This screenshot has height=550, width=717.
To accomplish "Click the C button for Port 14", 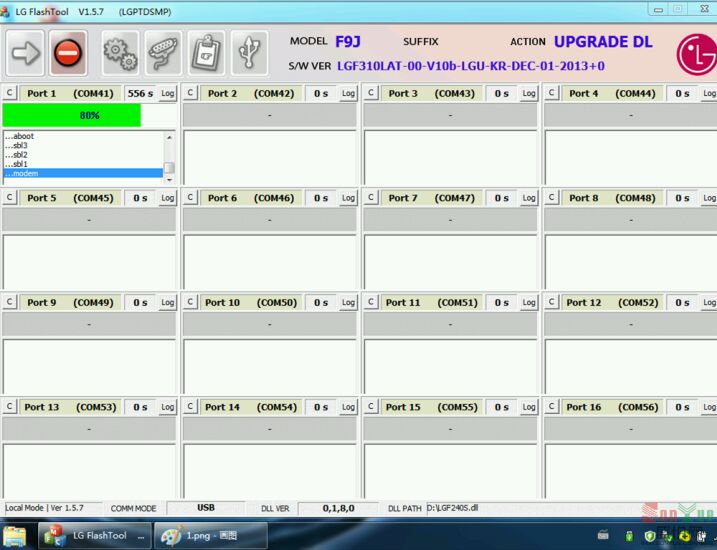I will 190,406.
